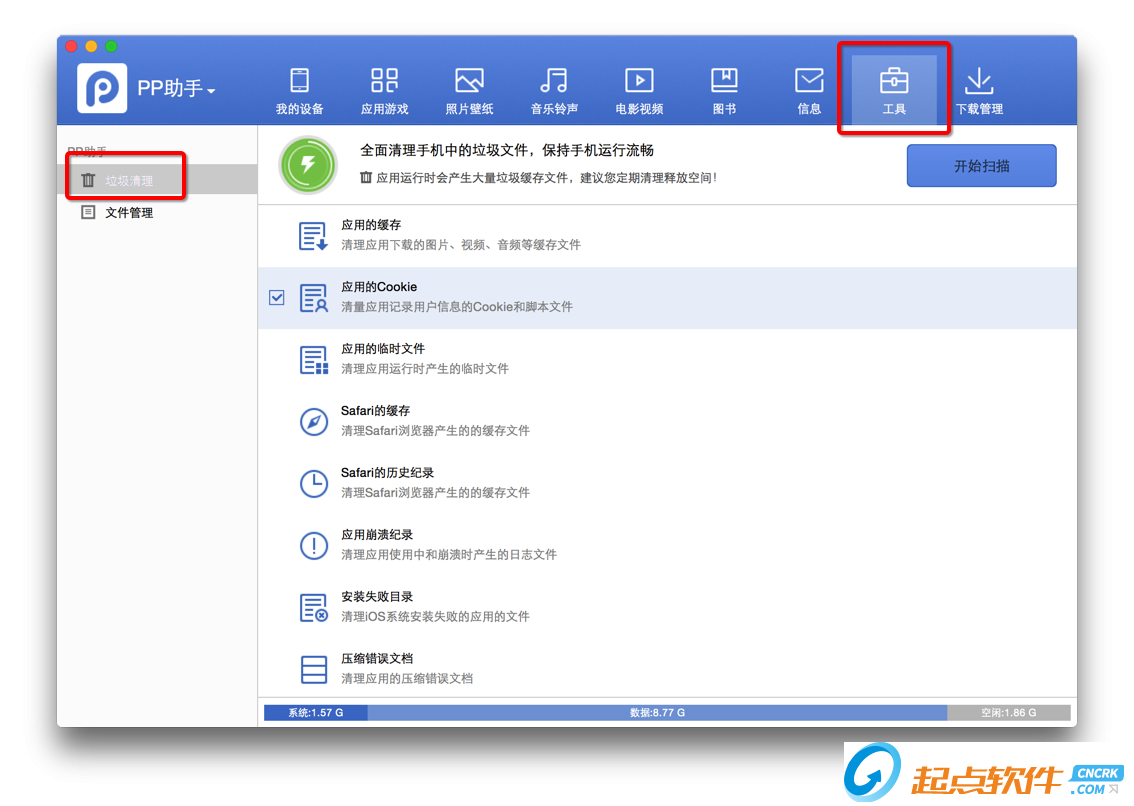Select 文件管理 in the sidebar
The height and width of the screenshot is (806, 1134).
(157, 212)
